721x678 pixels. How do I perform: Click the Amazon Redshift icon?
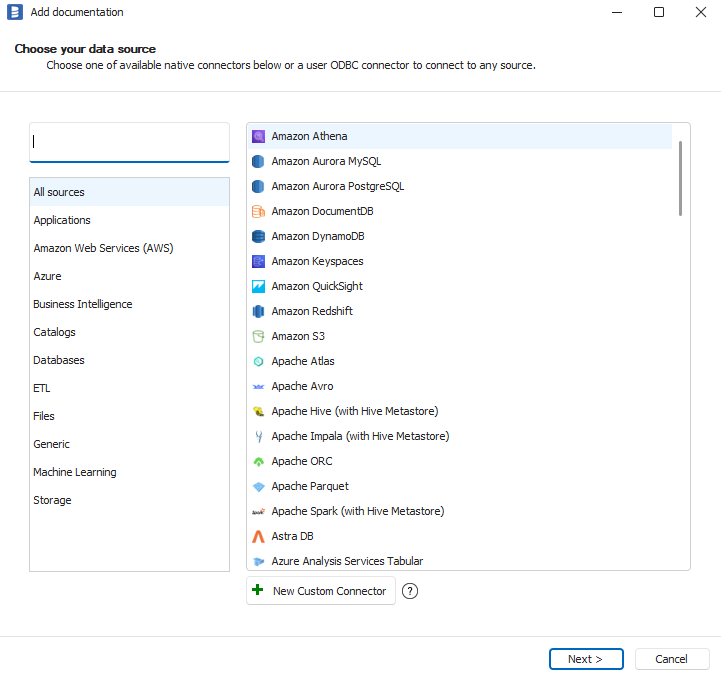click(x=258, y=311)
